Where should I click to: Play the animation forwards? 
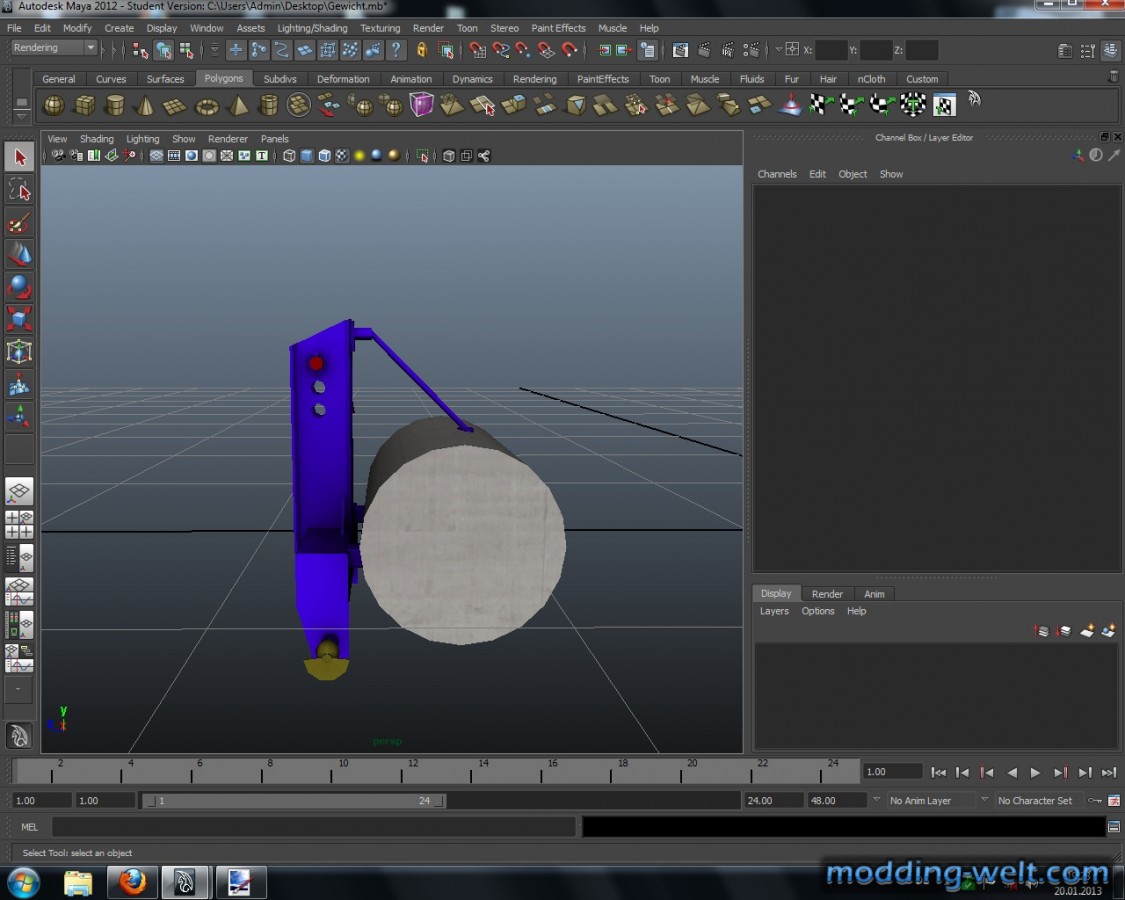click(x=1035, y=772)
